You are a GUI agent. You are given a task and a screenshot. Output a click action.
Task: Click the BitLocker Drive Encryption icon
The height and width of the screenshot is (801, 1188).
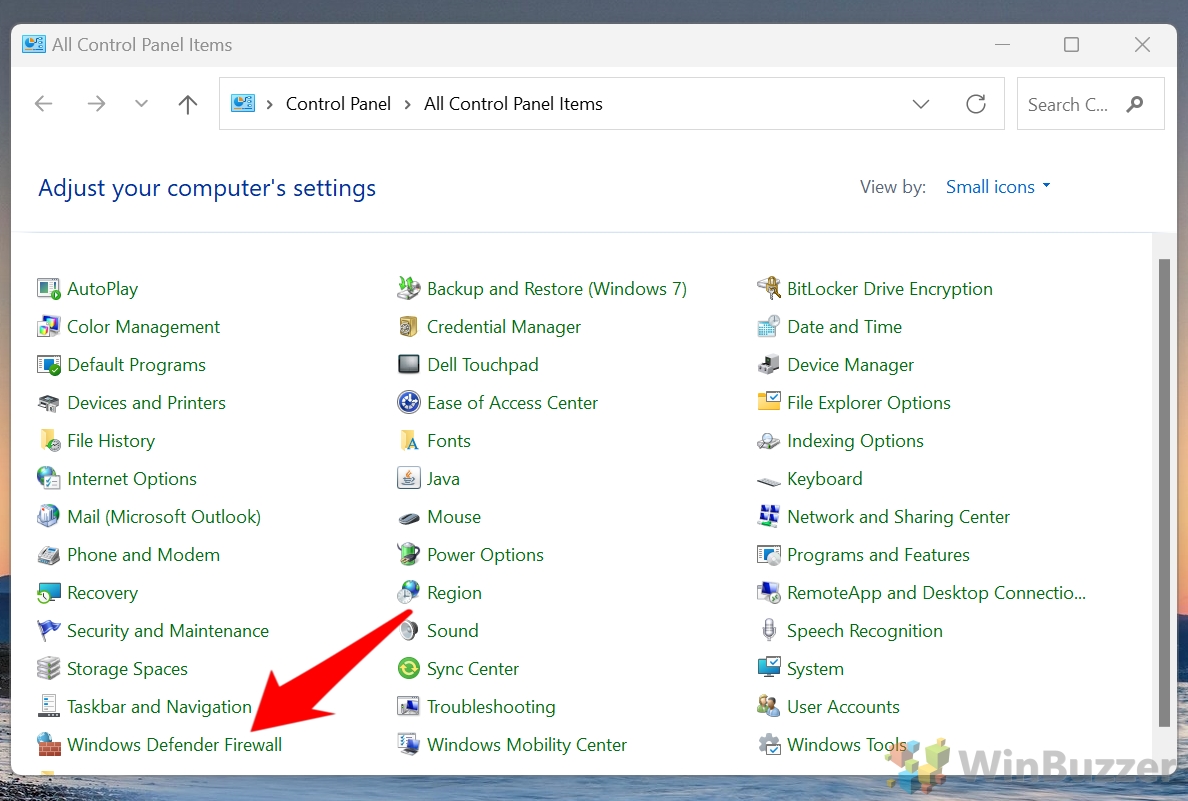tap(768, 289)
